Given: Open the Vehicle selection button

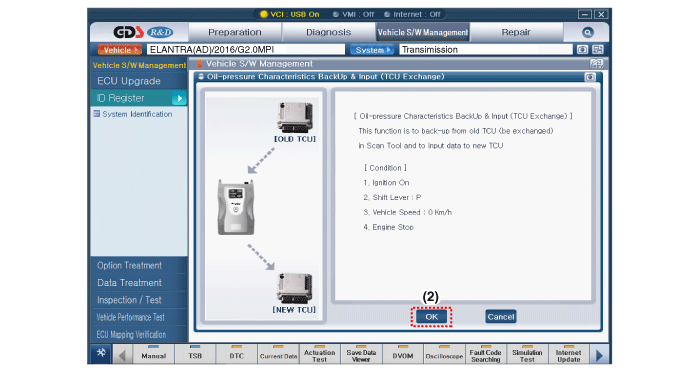Looking at the screenshot, I should [x=119, y=50].
